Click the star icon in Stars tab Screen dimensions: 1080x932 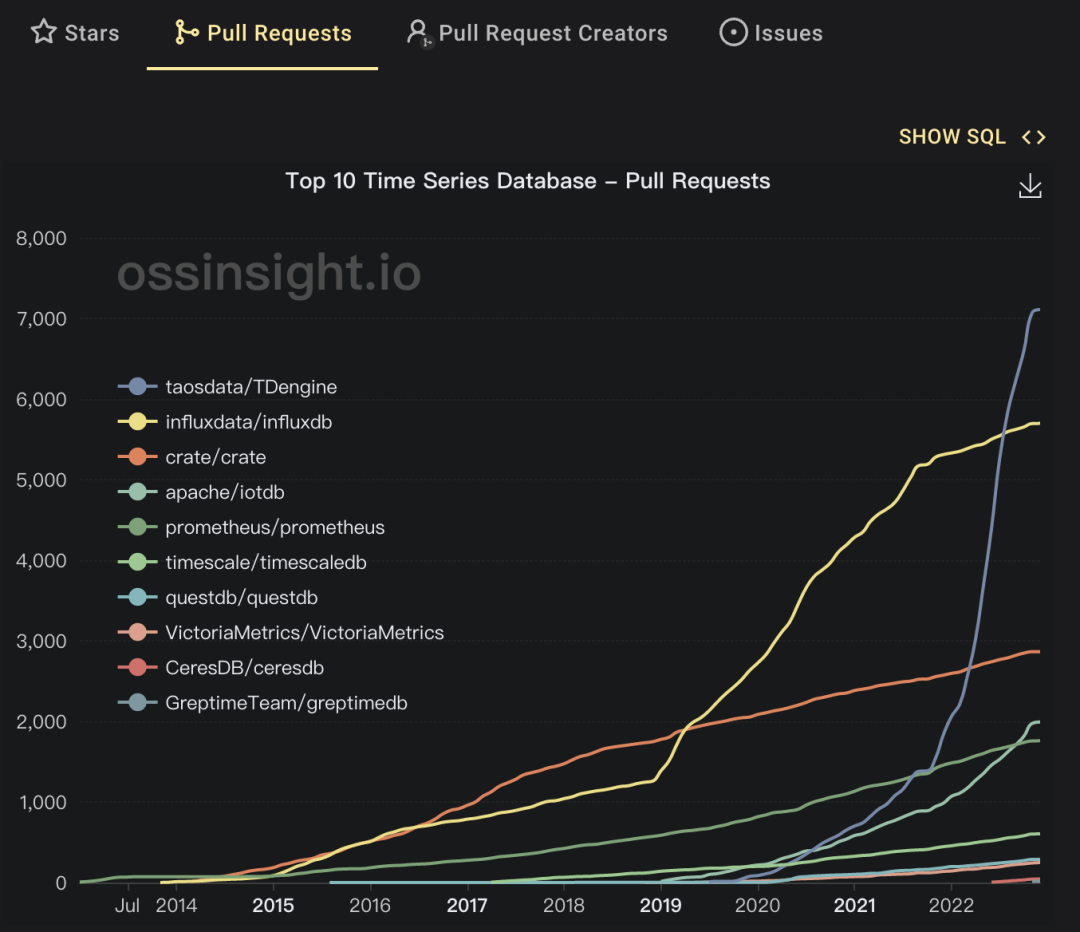[43, 32]
